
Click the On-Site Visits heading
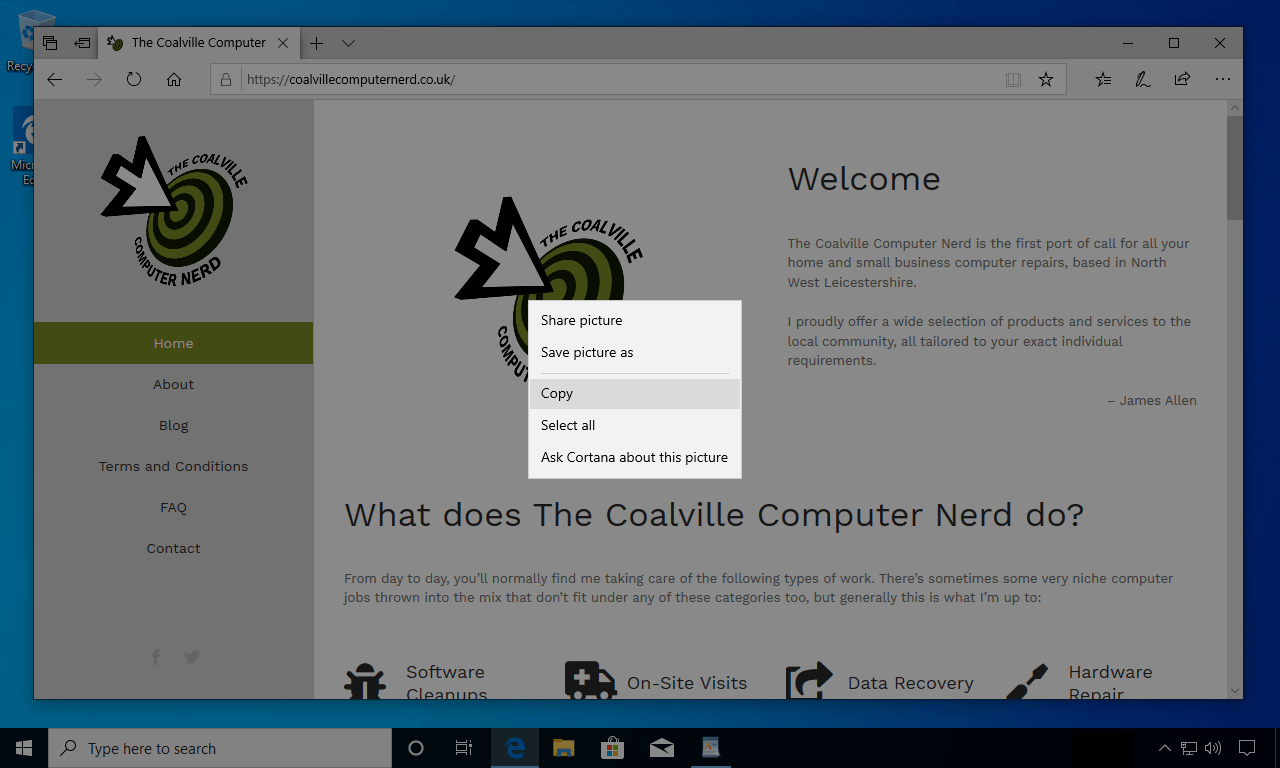687,683
